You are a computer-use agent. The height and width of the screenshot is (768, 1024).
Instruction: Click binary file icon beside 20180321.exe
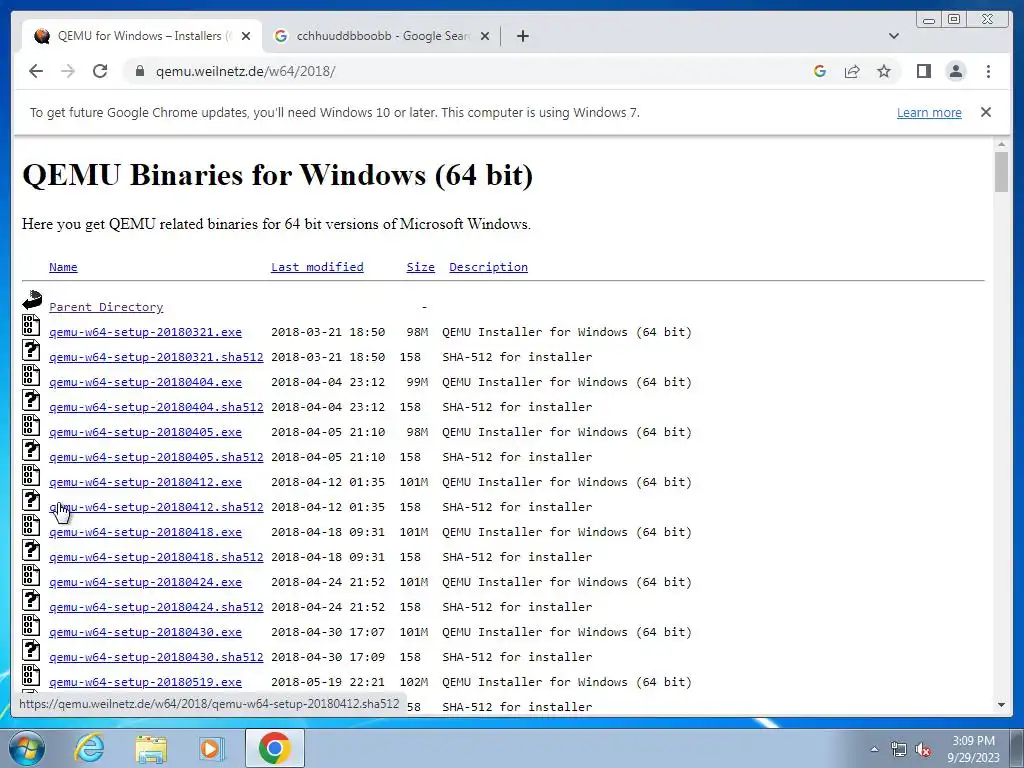click(31, 325)
